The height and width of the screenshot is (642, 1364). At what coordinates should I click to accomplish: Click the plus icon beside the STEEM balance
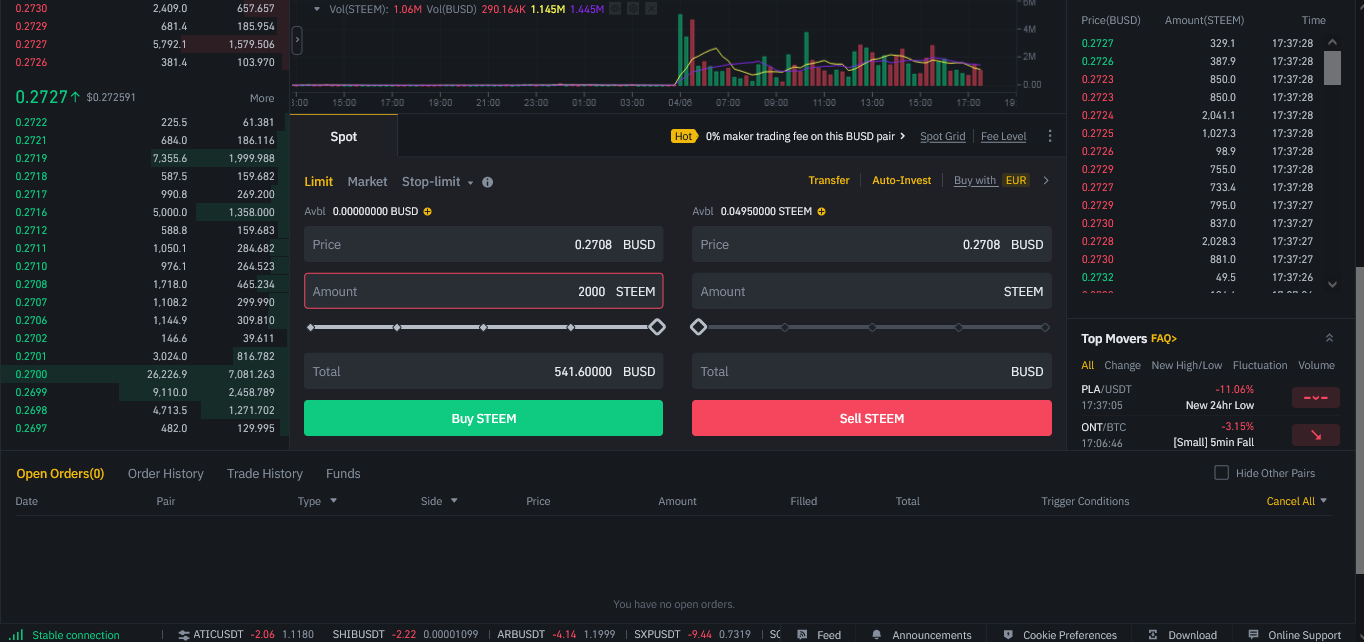(822, 212)
